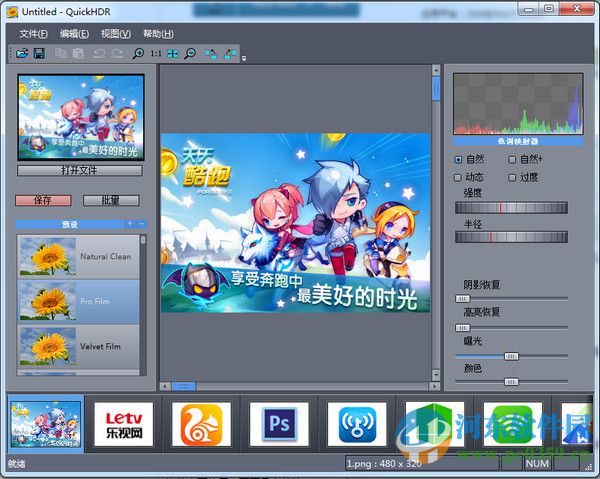Click the plus icon in preset header
This screenshot has width=600, height=479.
click(x=130, y=223)
